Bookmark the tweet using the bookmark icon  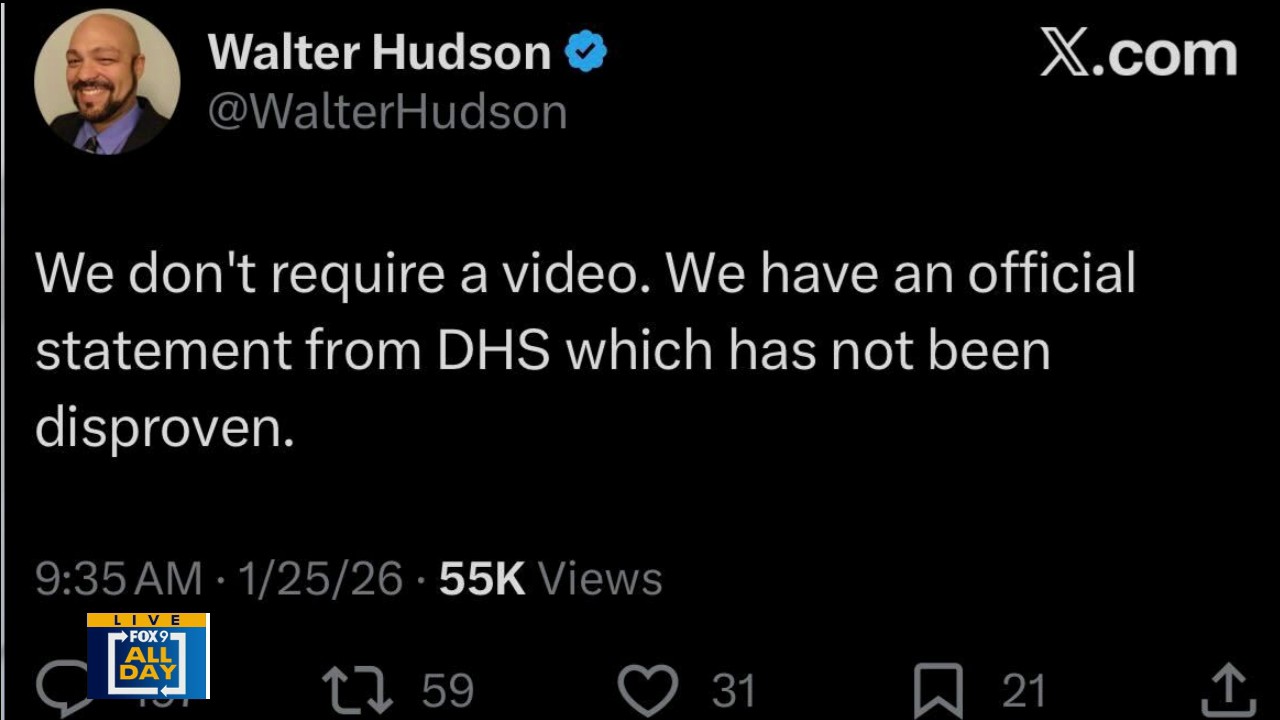point(940,691)
